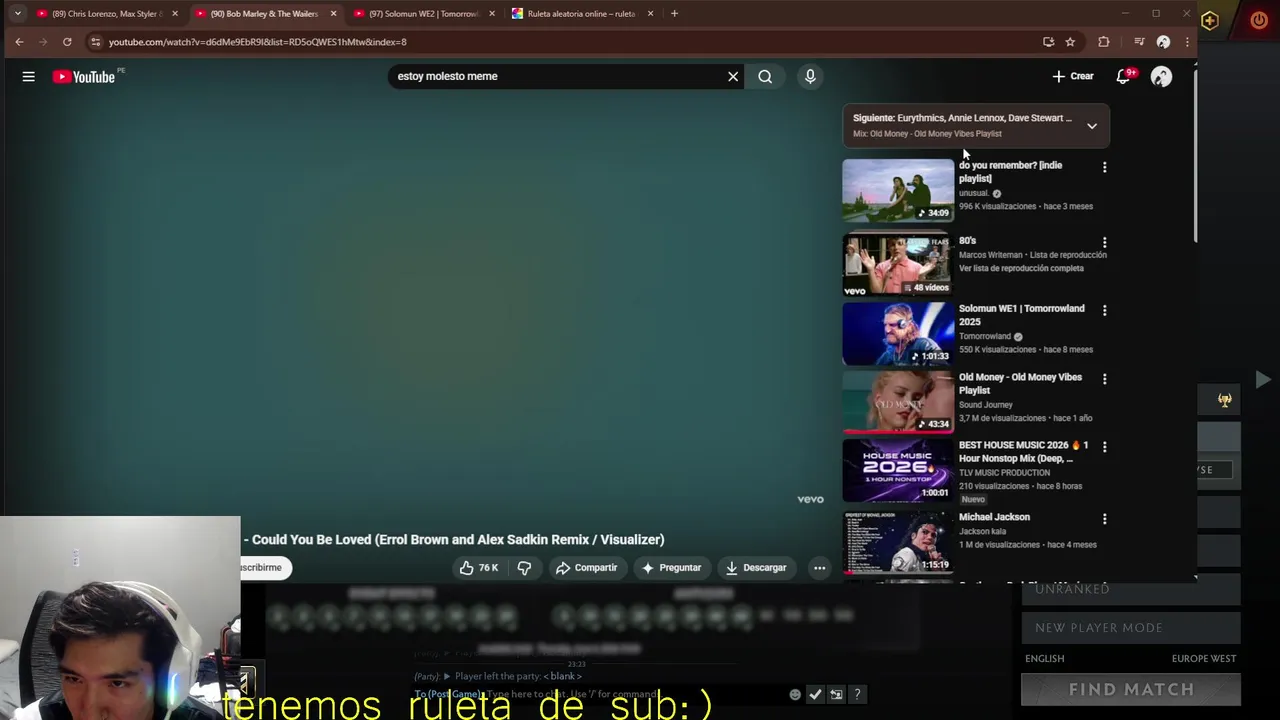The width and height of the screenshot is (1280, 720).
Task: Switch to the Ruleta aleatoria online tab
Action: pos(583,14)
